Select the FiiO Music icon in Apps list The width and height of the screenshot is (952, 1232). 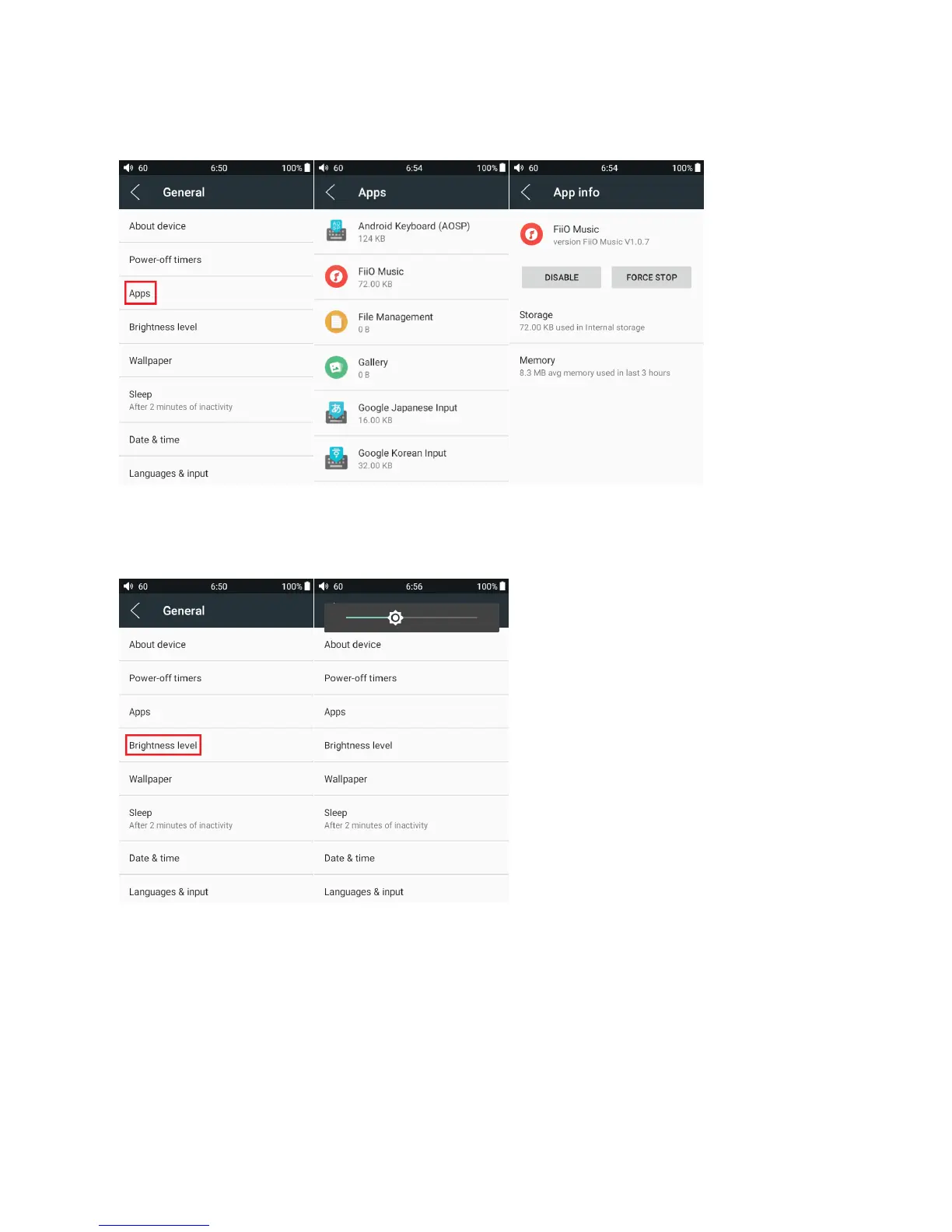[x=336, y=276]
